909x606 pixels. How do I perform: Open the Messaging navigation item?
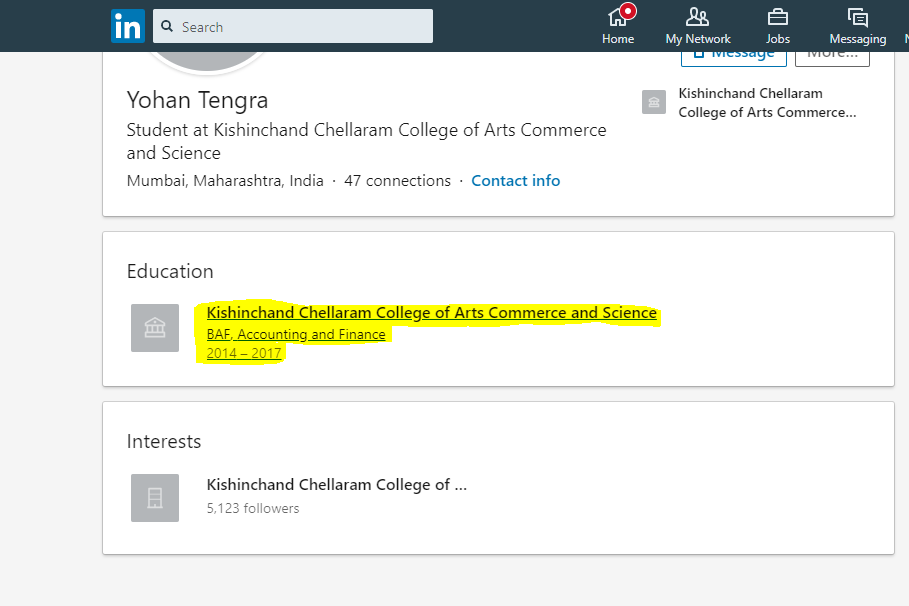click(x=857, y=26)
